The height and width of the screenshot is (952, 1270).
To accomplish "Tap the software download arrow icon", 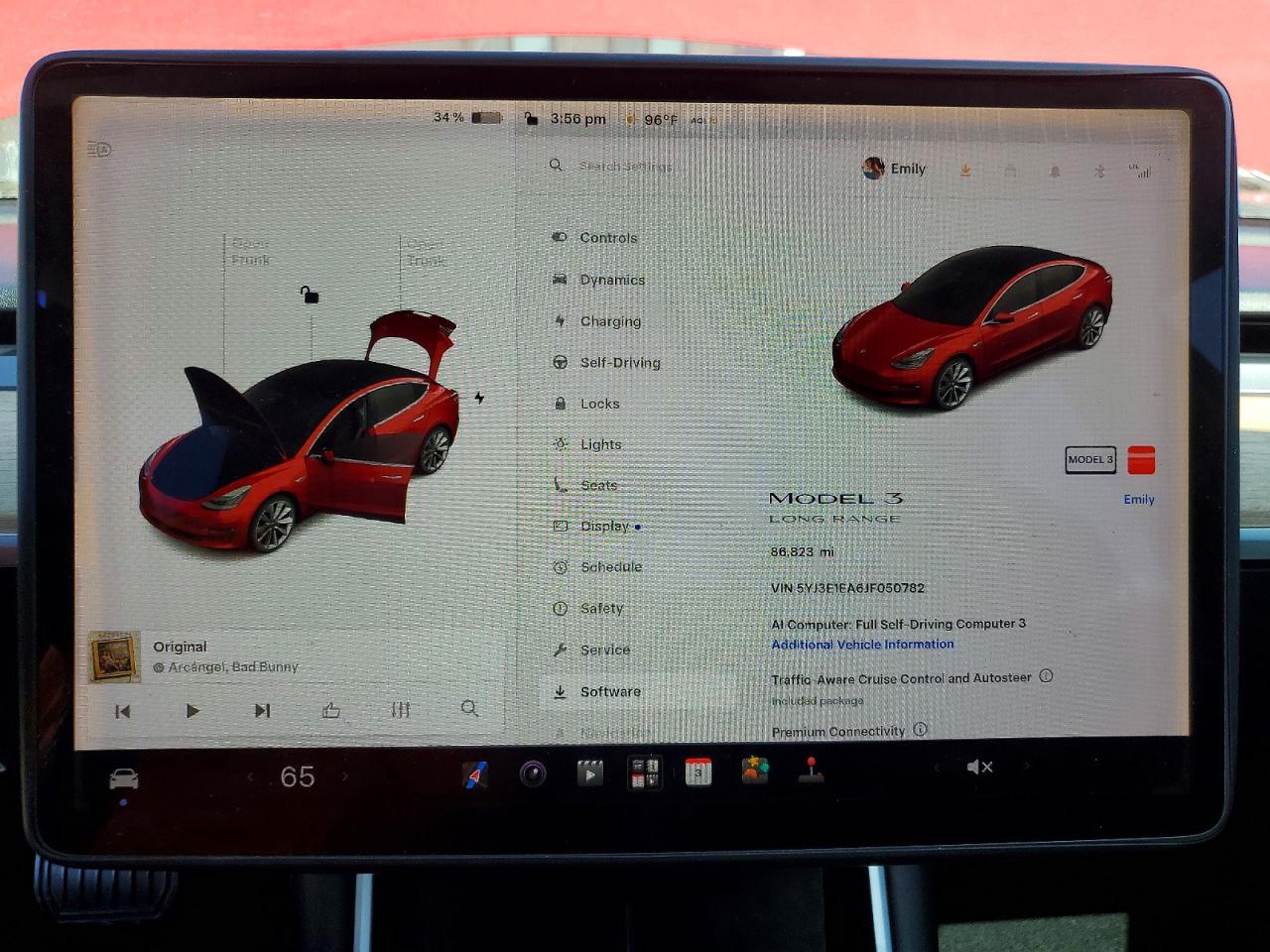I will [964, 171].
